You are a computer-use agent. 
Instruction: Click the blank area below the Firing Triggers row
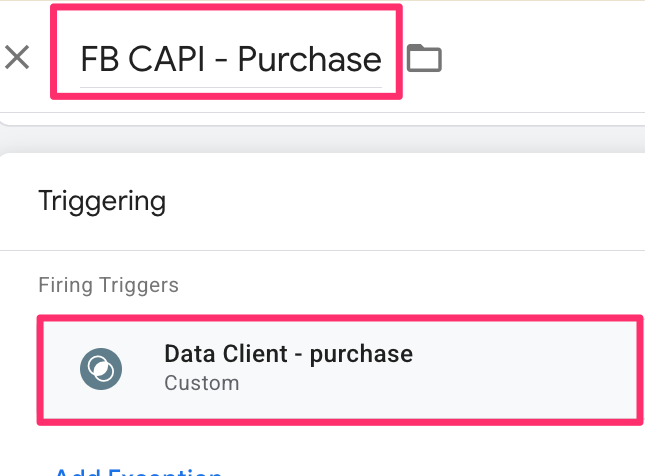(x=400, y=445)
